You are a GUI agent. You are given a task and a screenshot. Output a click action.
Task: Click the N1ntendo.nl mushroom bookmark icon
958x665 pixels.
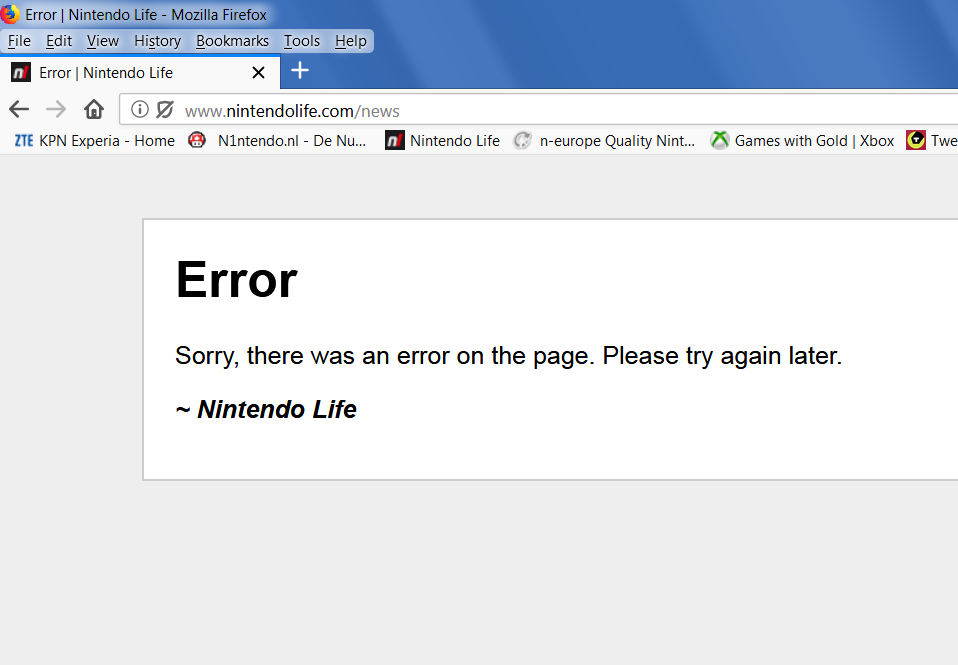point(197,141)
